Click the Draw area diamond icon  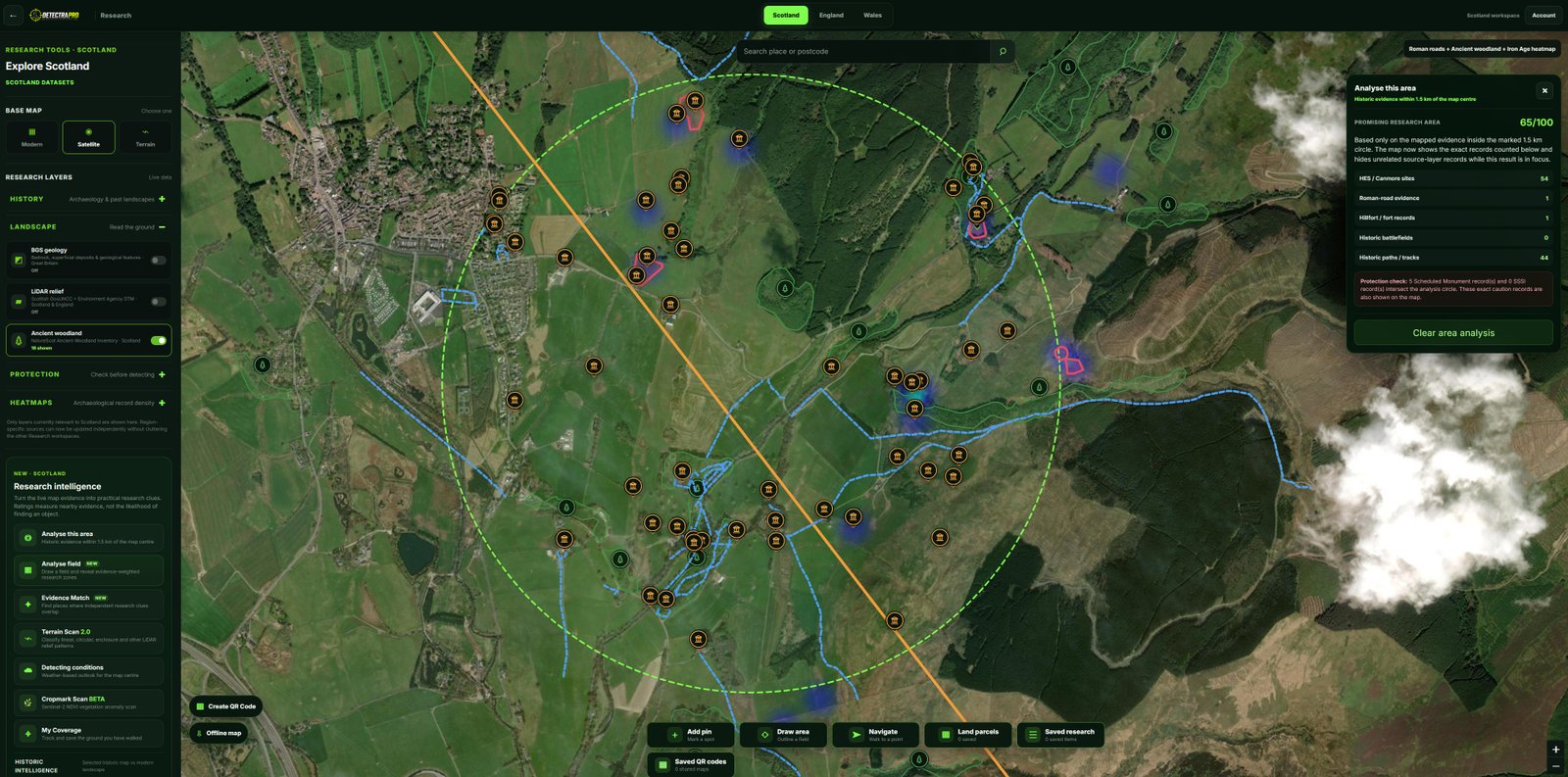[x=765, y=735]
